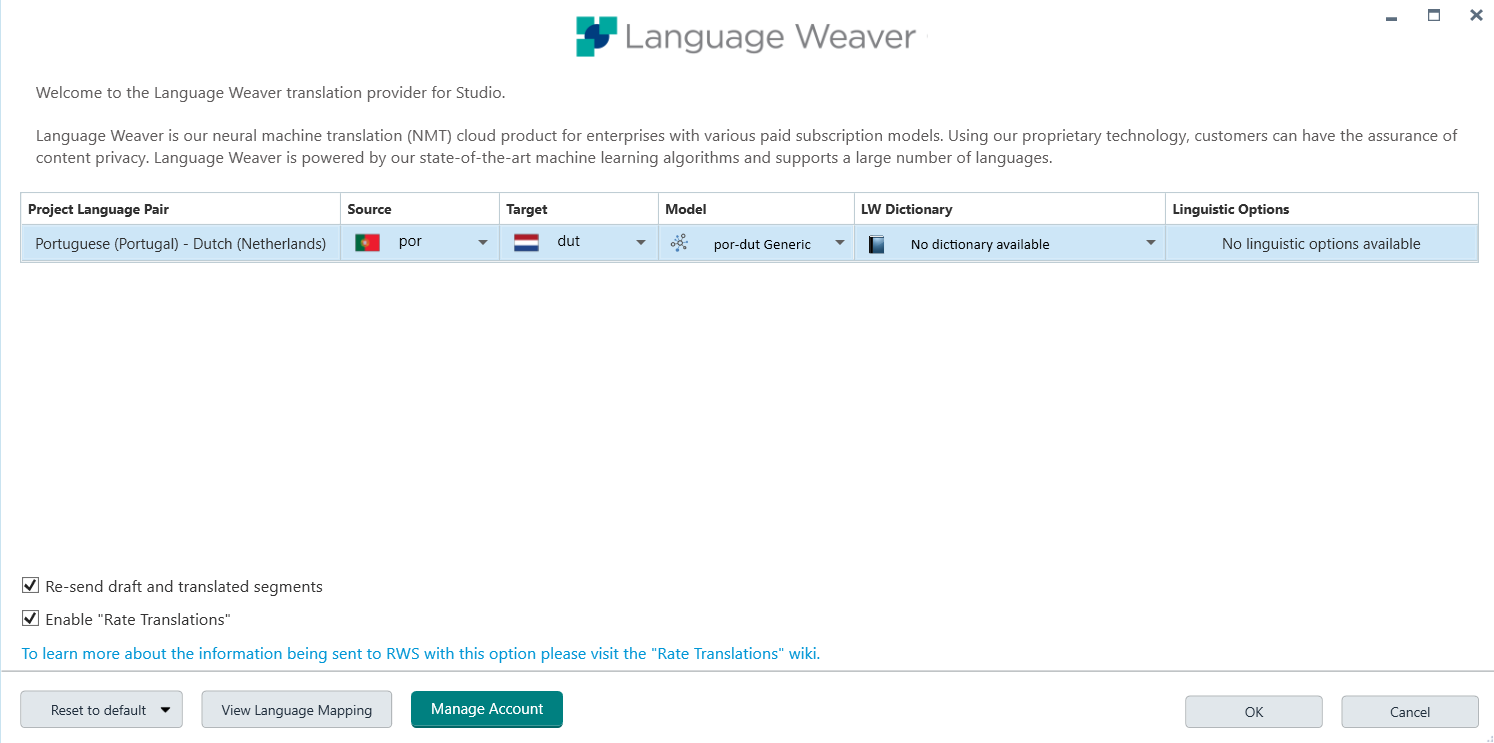1494x743 pixels.
Task: Click the Cancel button
Action: click(1410, 712)
